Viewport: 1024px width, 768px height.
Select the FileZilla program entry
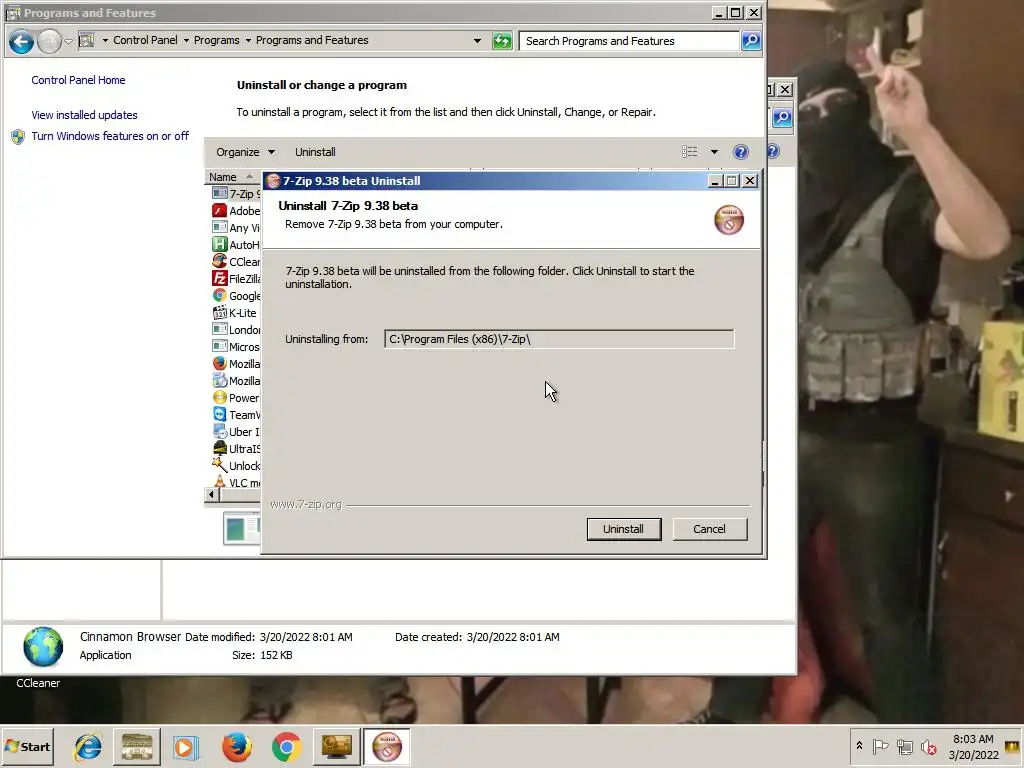[x=236, y=278]
